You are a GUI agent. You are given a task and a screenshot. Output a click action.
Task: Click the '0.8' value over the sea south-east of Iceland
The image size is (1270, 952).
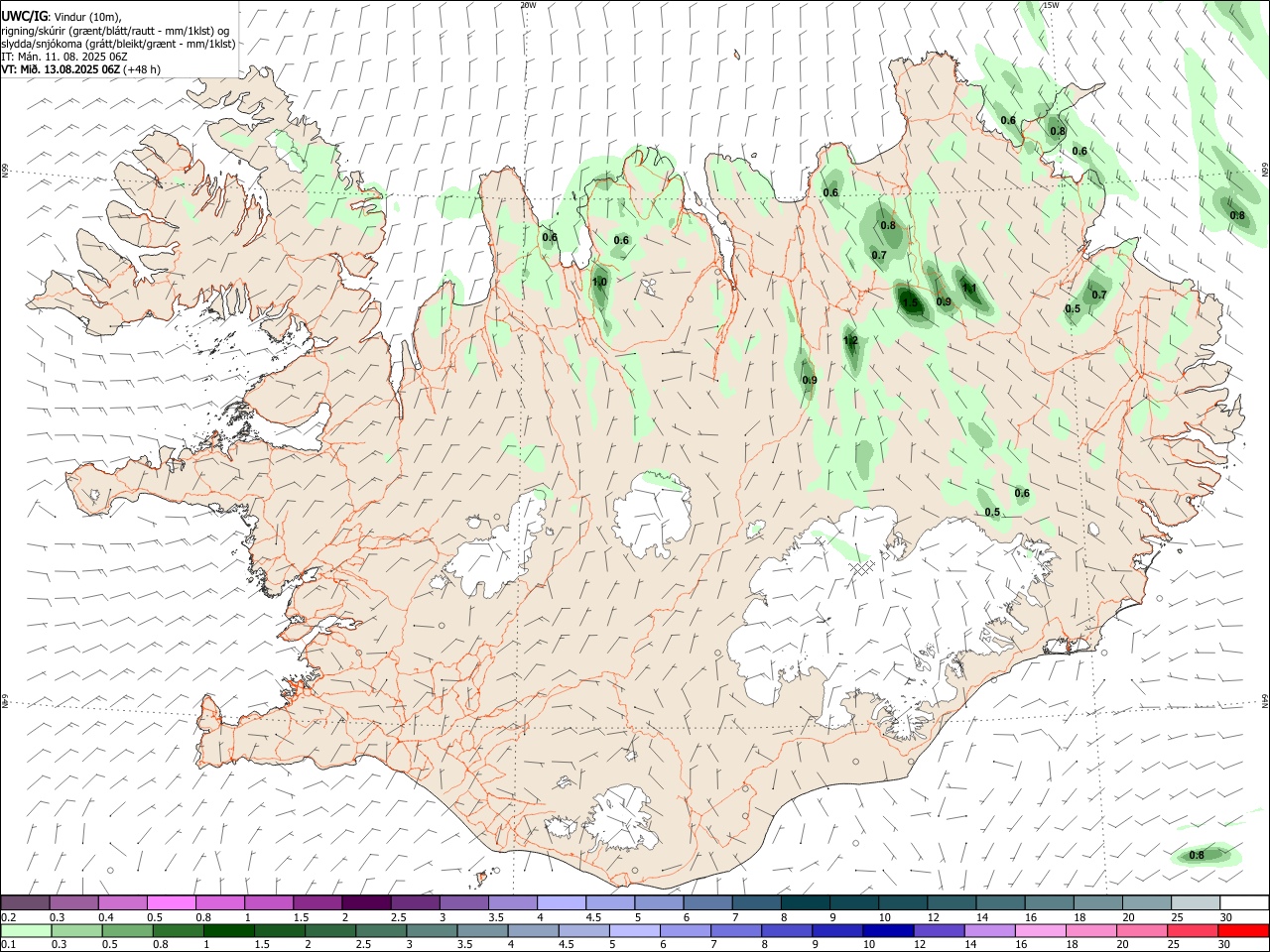pos(1197,855)
